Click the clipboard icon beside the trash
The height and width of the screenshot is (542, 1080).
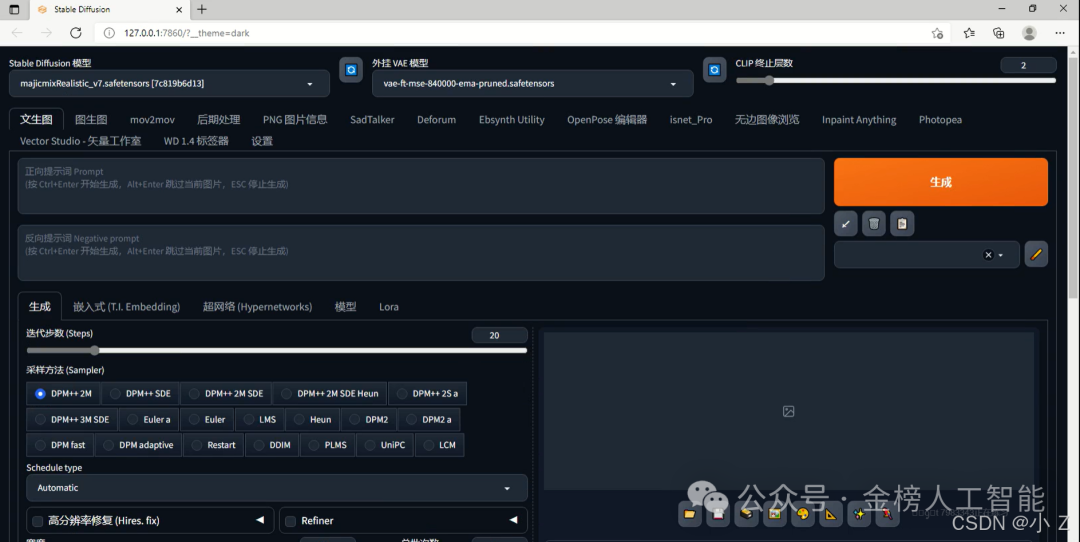coord(902,224)
